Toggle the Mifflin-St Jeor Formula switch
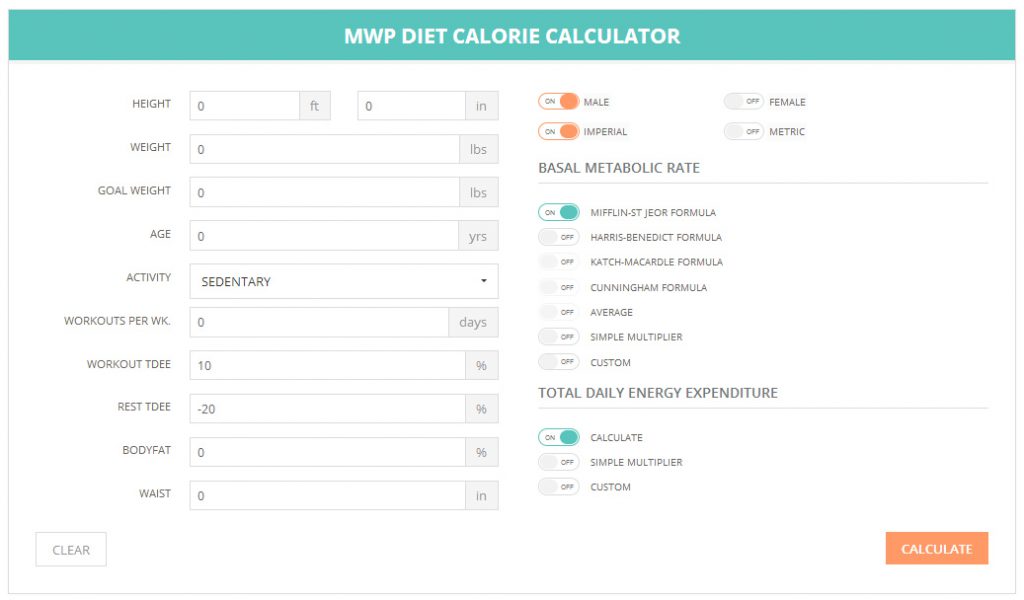The height and width of the screenshot is (600, 1024). click(558, 212)
